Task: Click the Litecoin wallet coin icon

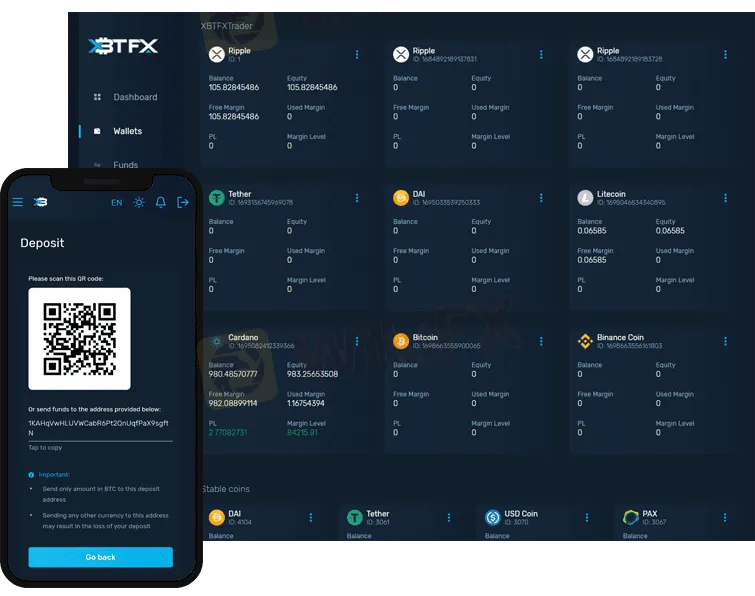Action: [585, 198]
